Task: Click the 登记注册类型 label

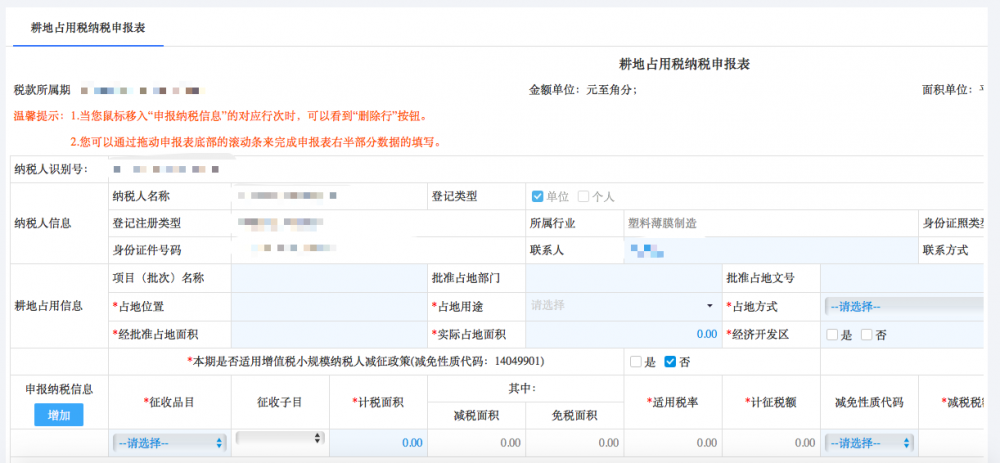Action: click(147, 223)
